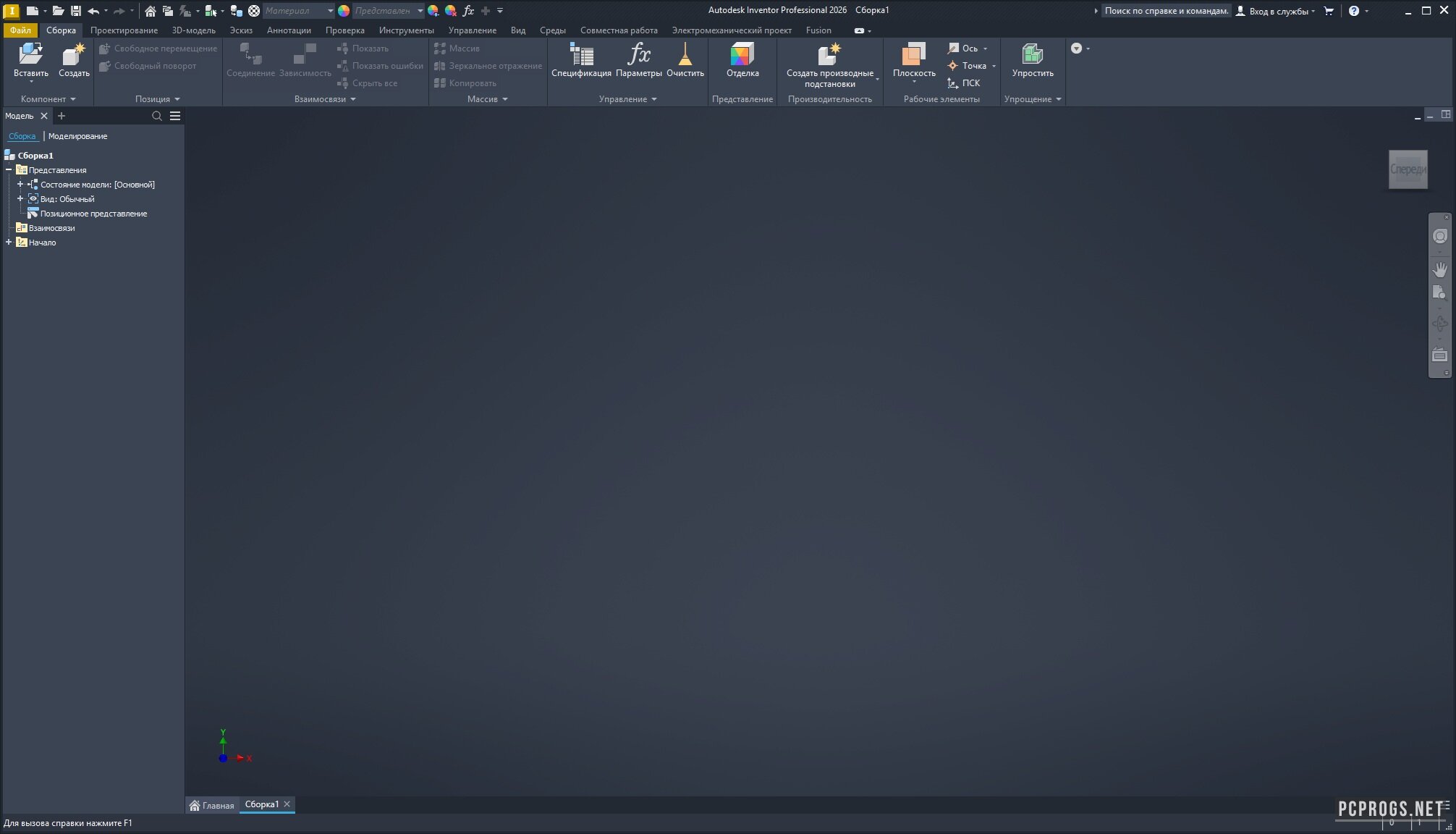Switch to the 3D-модель ribbon tab
Screen dimensions: 1456x834
click(x=193, y=30)
